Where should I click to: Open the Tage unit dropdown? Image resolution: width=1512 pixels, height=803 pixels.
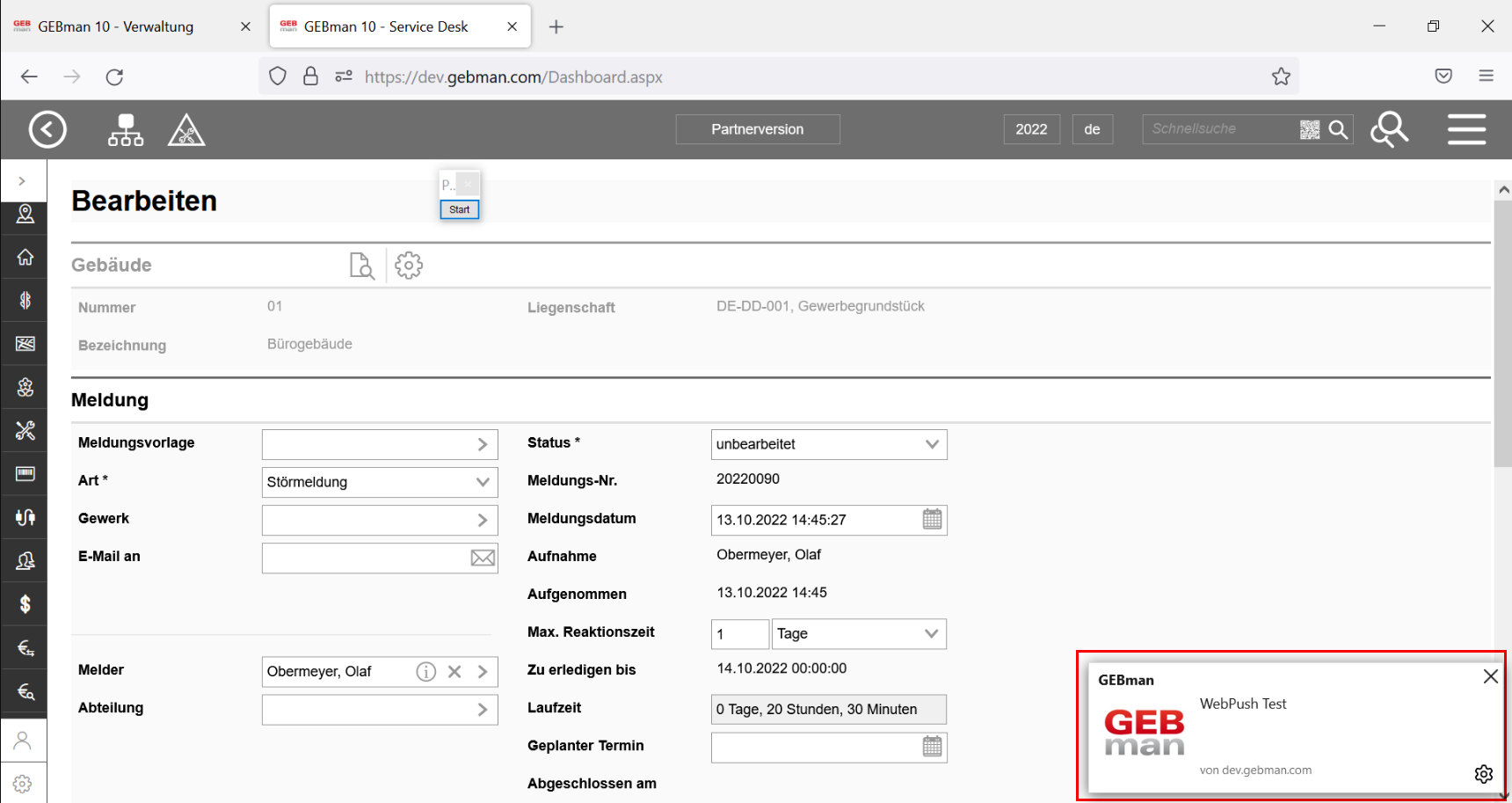point(859,634)
